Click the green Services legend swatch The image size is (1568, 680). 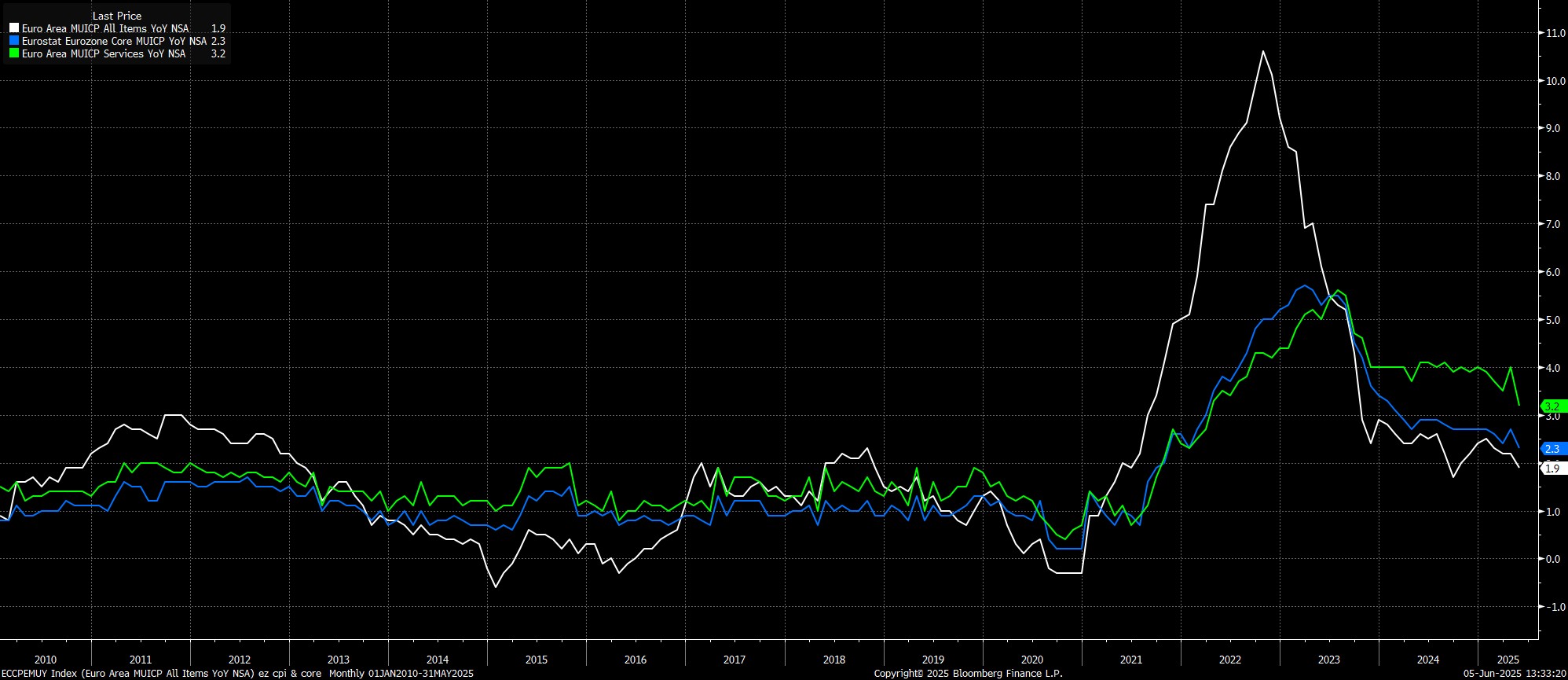(14, 53)
